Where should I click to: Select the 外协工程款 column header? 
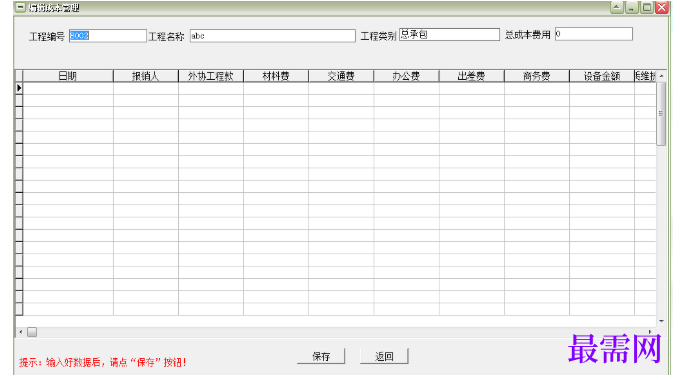(x=211, y=76)
